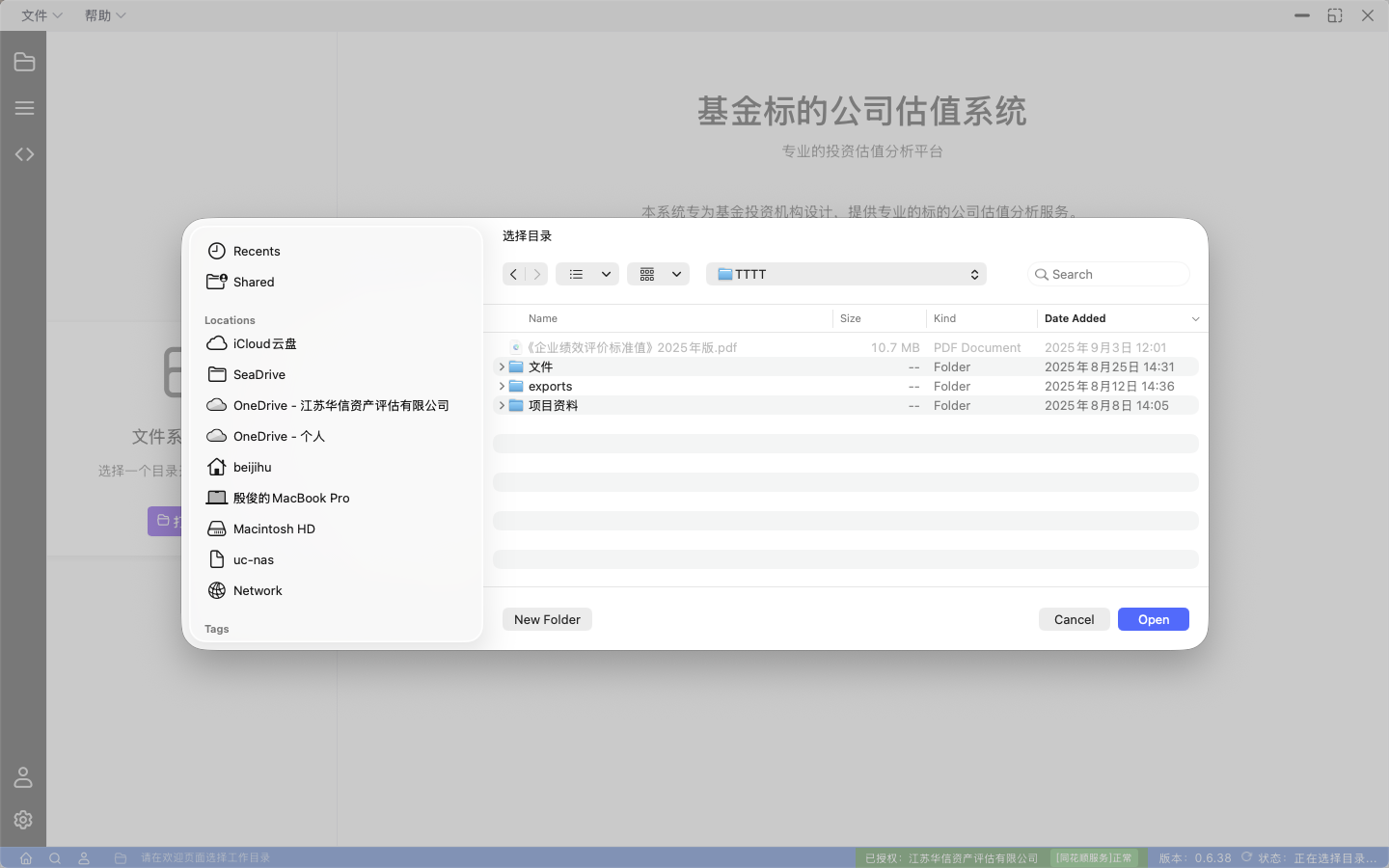Open the list view options dropdown

pos(587,274)
